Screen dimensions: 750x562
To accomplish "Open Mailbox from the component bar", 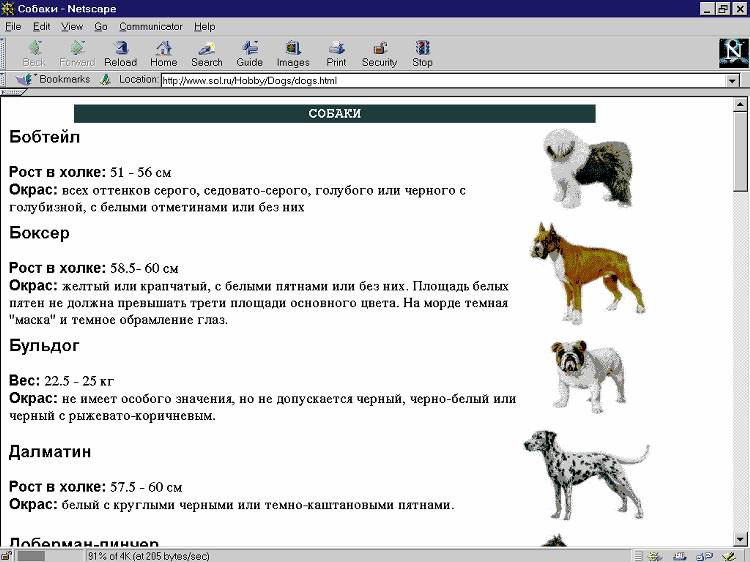I will click(679, 556).
